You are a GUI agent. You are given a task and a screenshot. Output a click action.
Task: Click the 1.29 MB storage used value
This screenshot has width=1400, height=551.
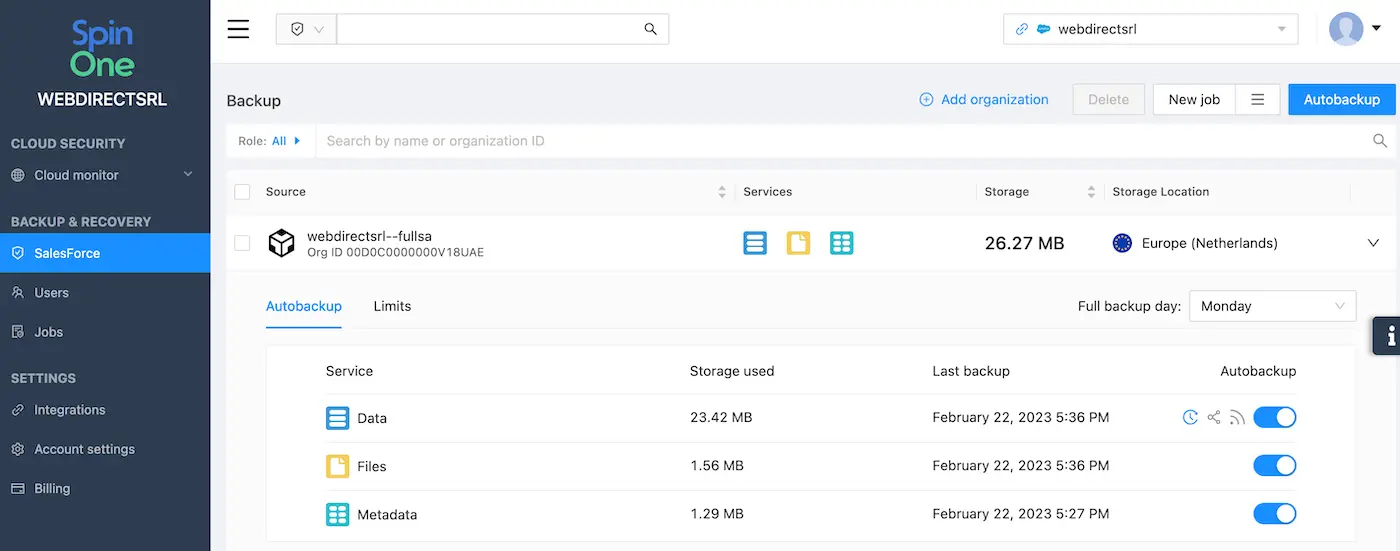click(717, 514)
